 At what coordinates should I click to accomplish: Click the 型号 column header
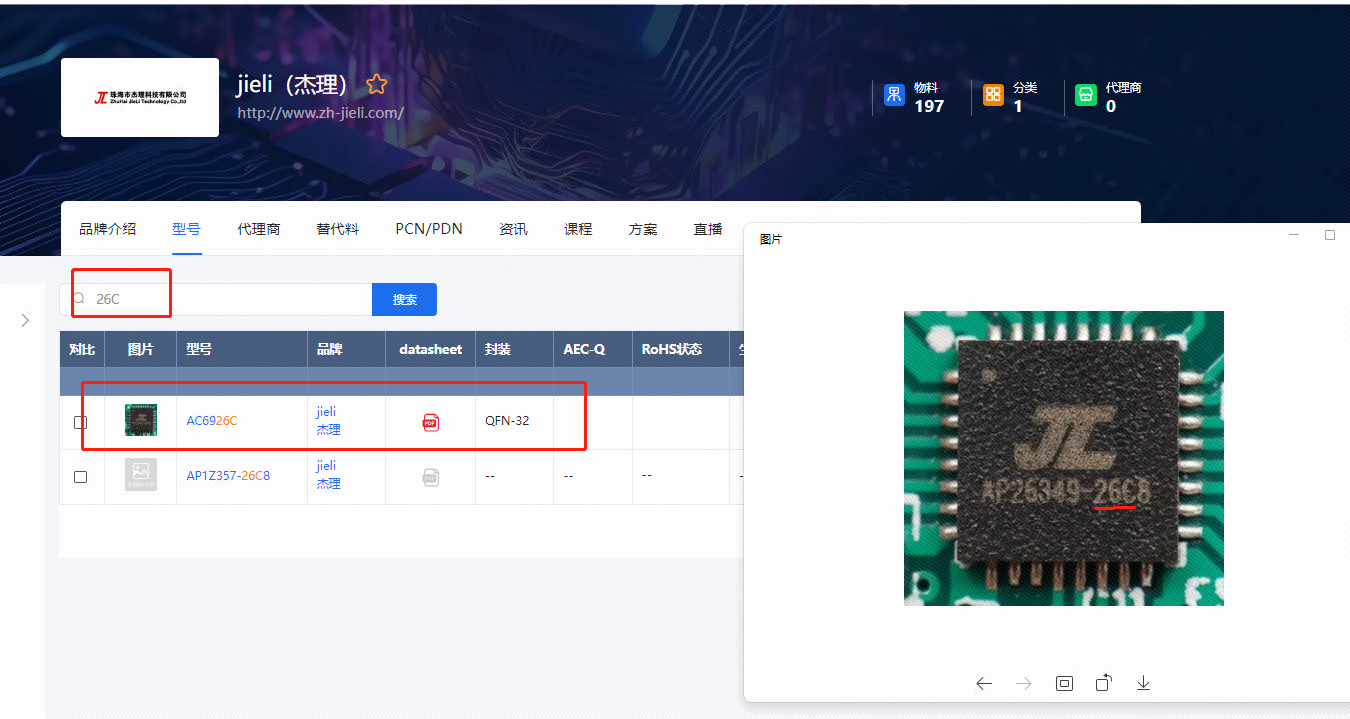[199, 349]
